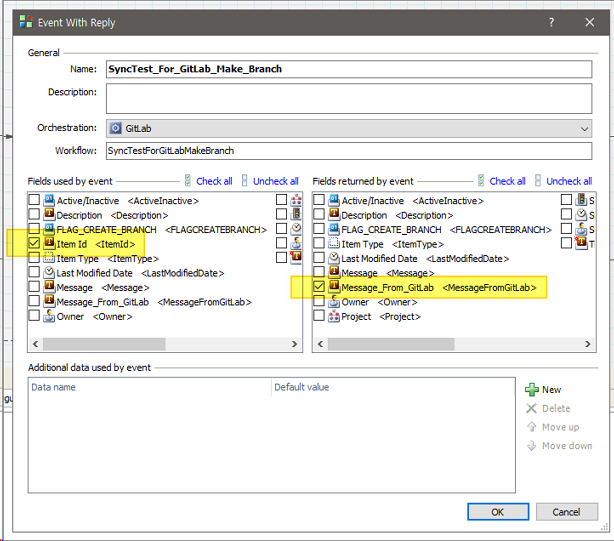Viewport: 614px width, 541px height.
Task: Click into the Name input field
Action: tap(349, 69)
